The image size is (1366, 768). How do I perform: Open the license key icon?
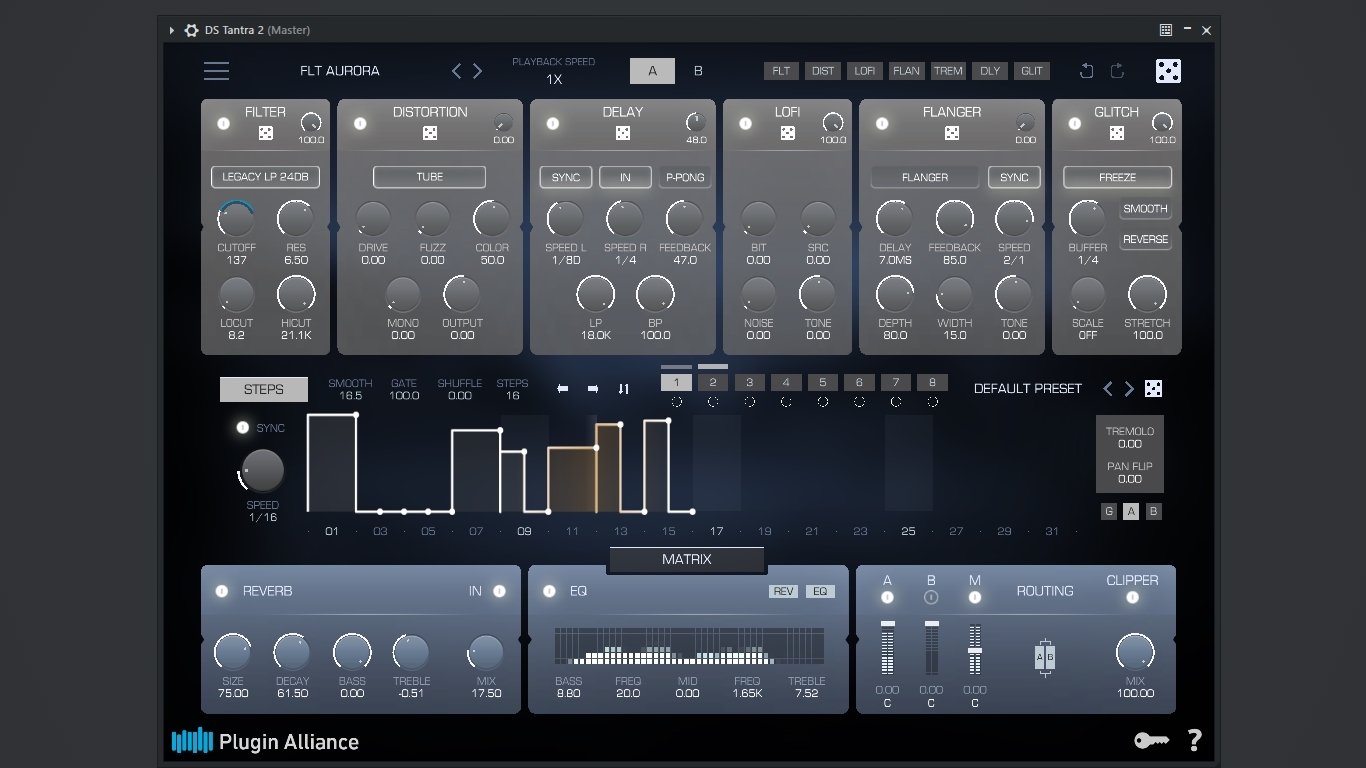click(1151, 741)
